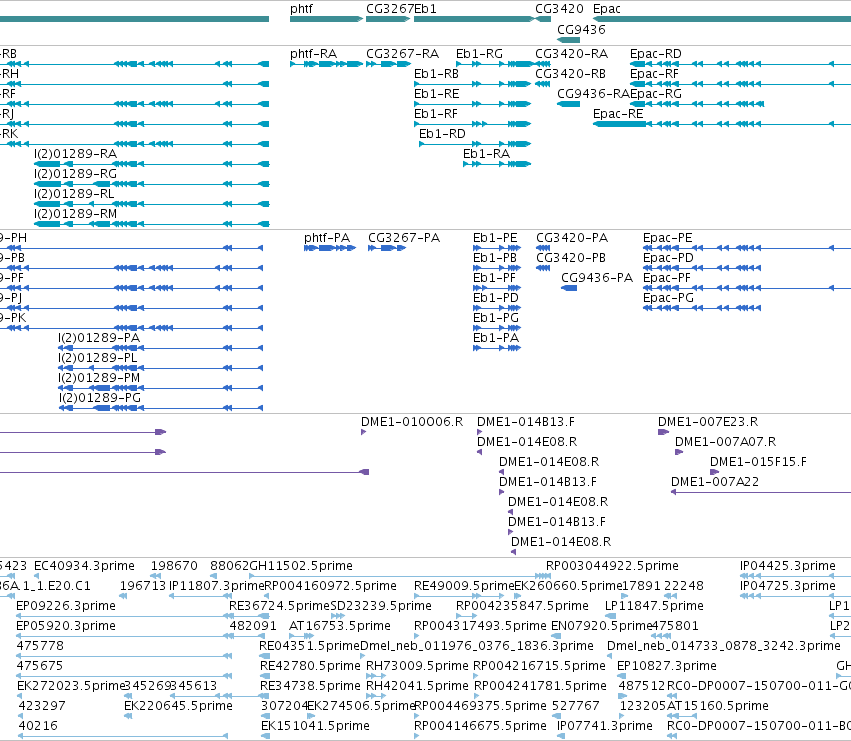
Task: Select EST IP04425.3prime
Action: [x=788, y=566]
